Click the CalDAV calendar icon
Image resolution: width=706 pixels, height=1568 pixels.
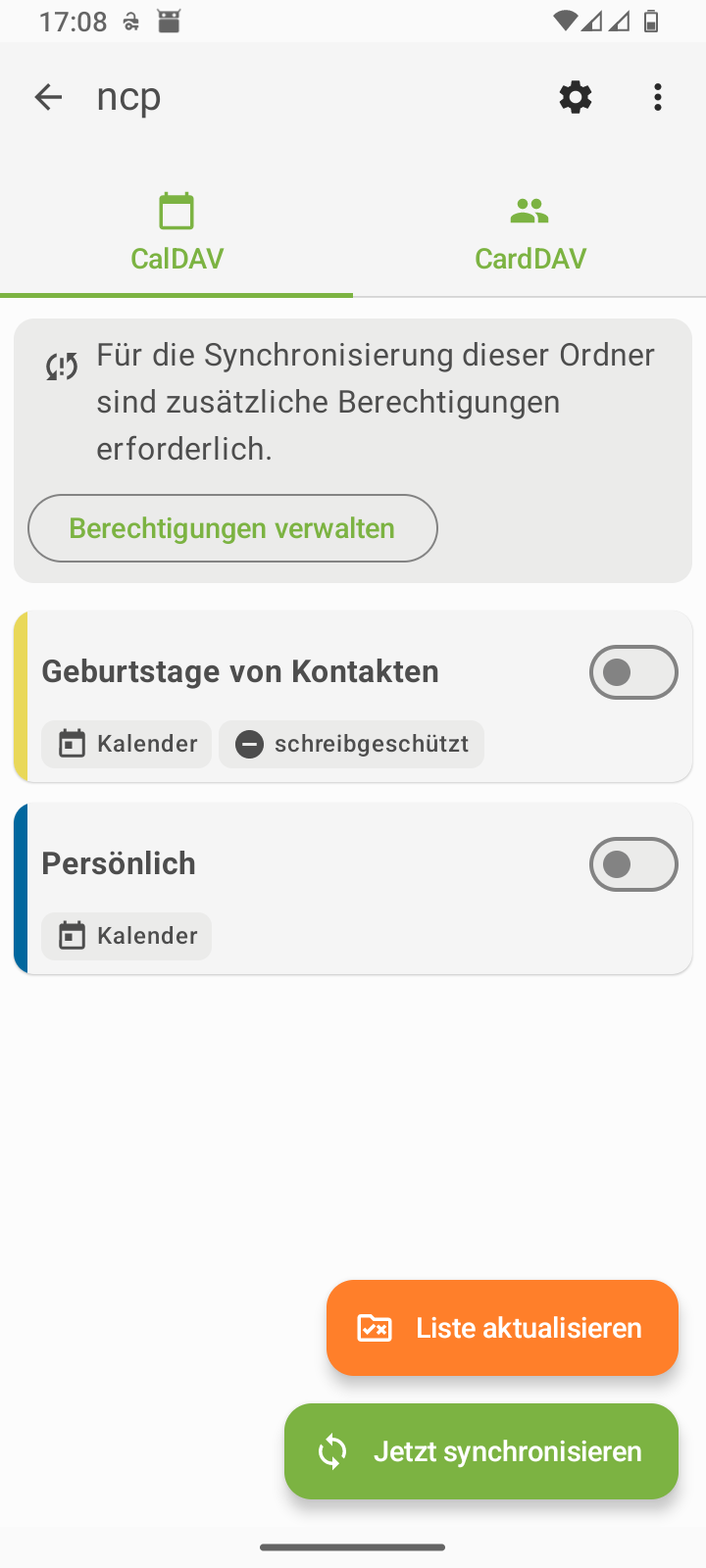[176, 211]
